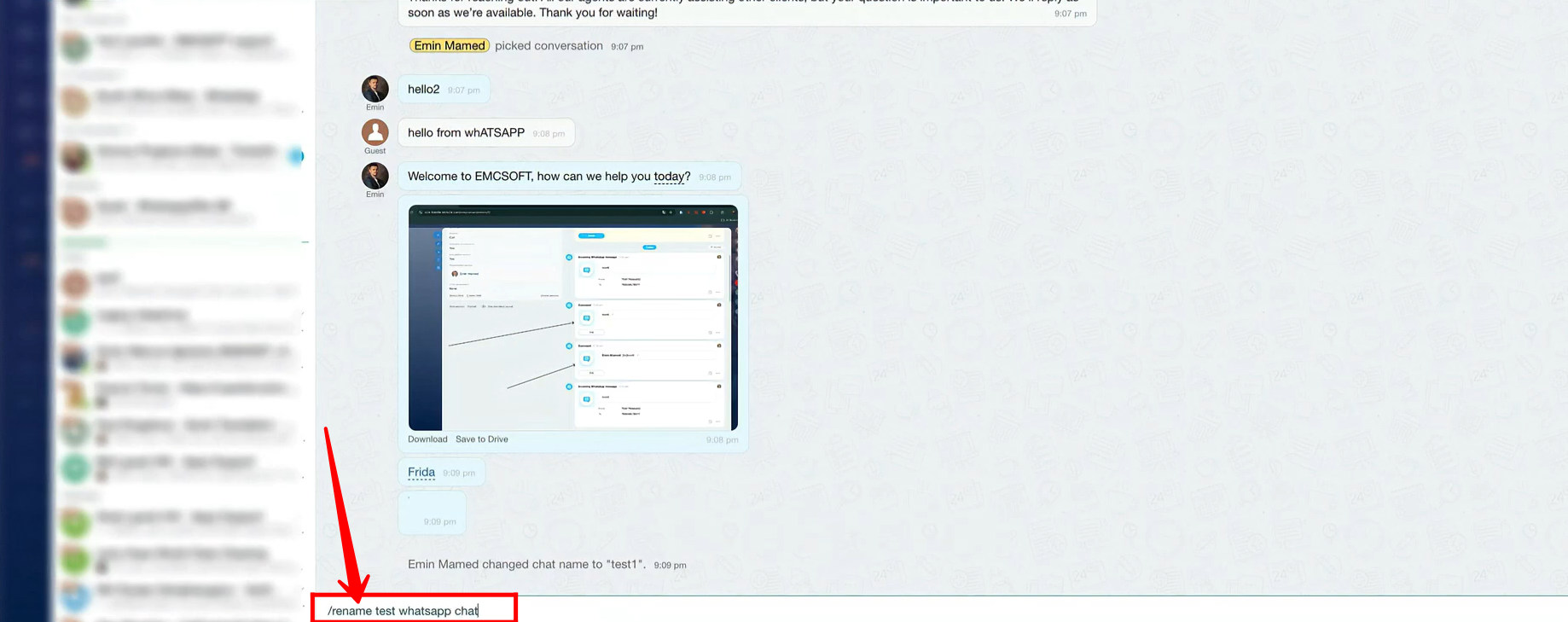Click the blue unread badge in conversation list
The height and width of the screenshot is (622, 1568).
click(296, 156)
